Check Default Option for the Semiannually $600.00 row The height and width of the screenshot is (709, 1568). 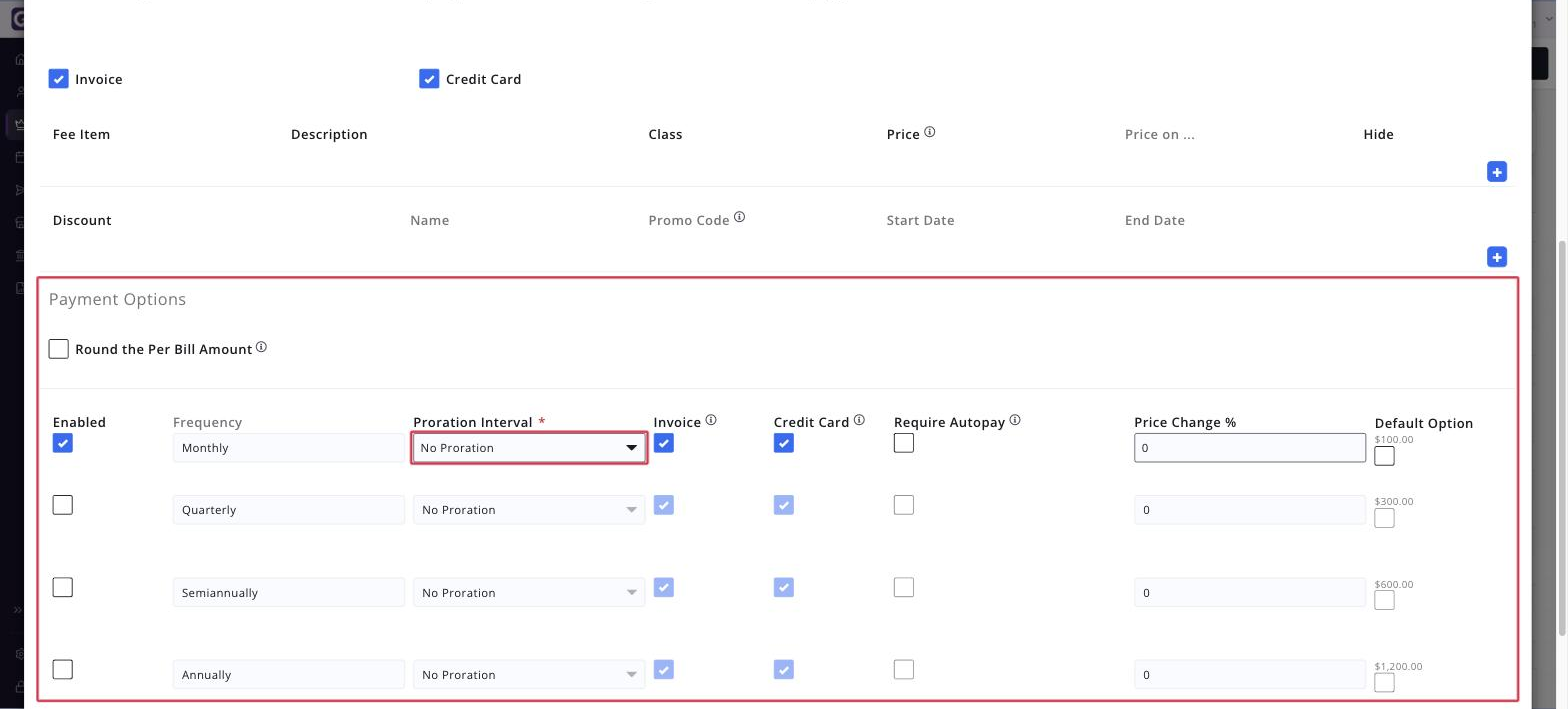pyautogui.click(x=1385, y=600)
